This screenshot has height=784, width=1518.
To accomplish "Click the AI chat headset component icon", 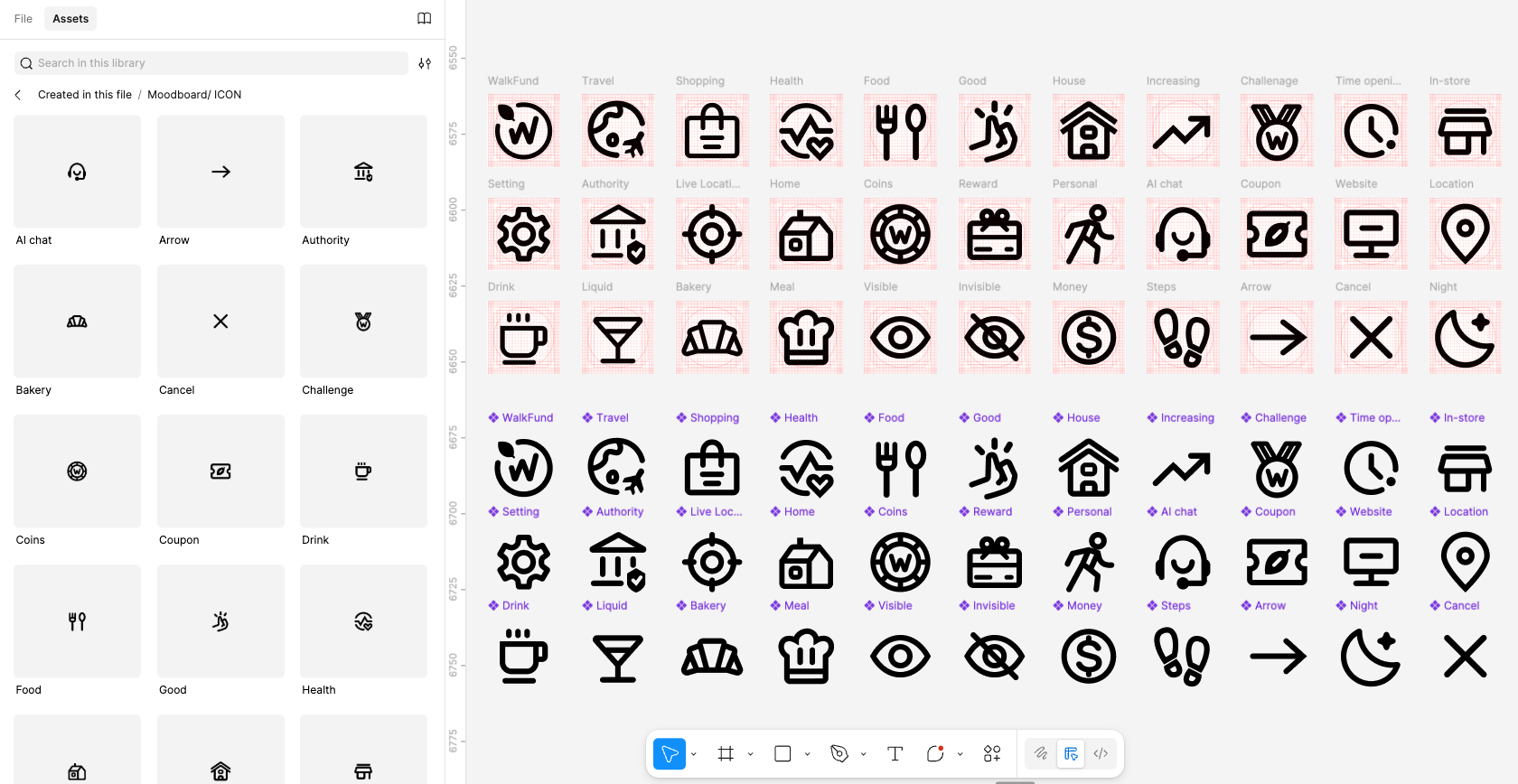I will pos(1183,562).
